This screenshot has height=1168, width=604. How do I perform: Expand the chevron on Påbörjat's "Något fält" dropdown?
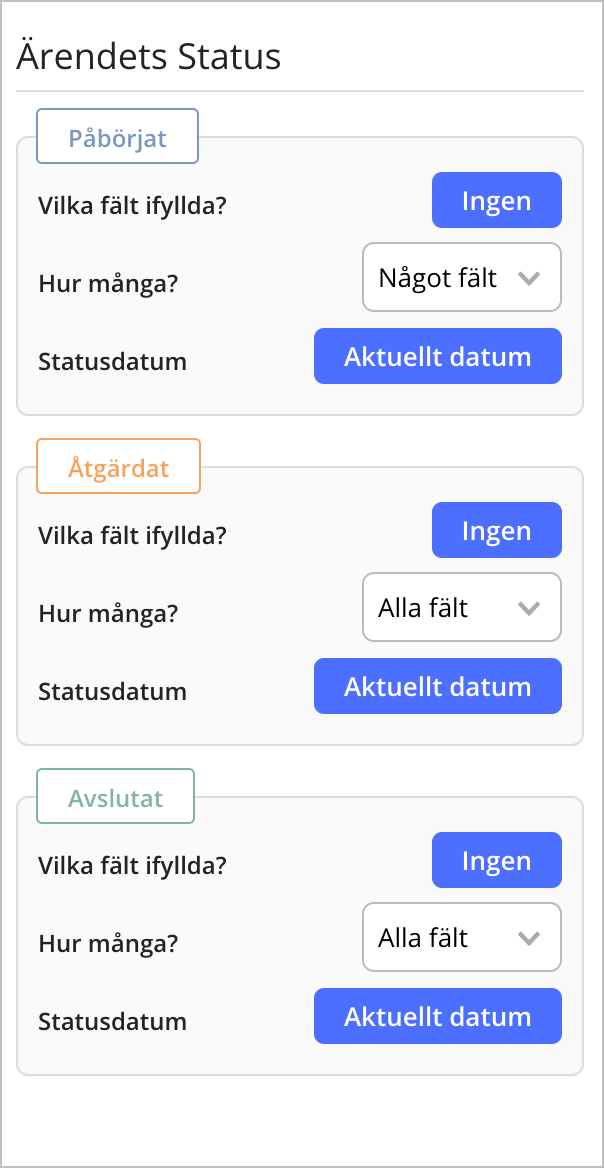click(x=530, y=277)
